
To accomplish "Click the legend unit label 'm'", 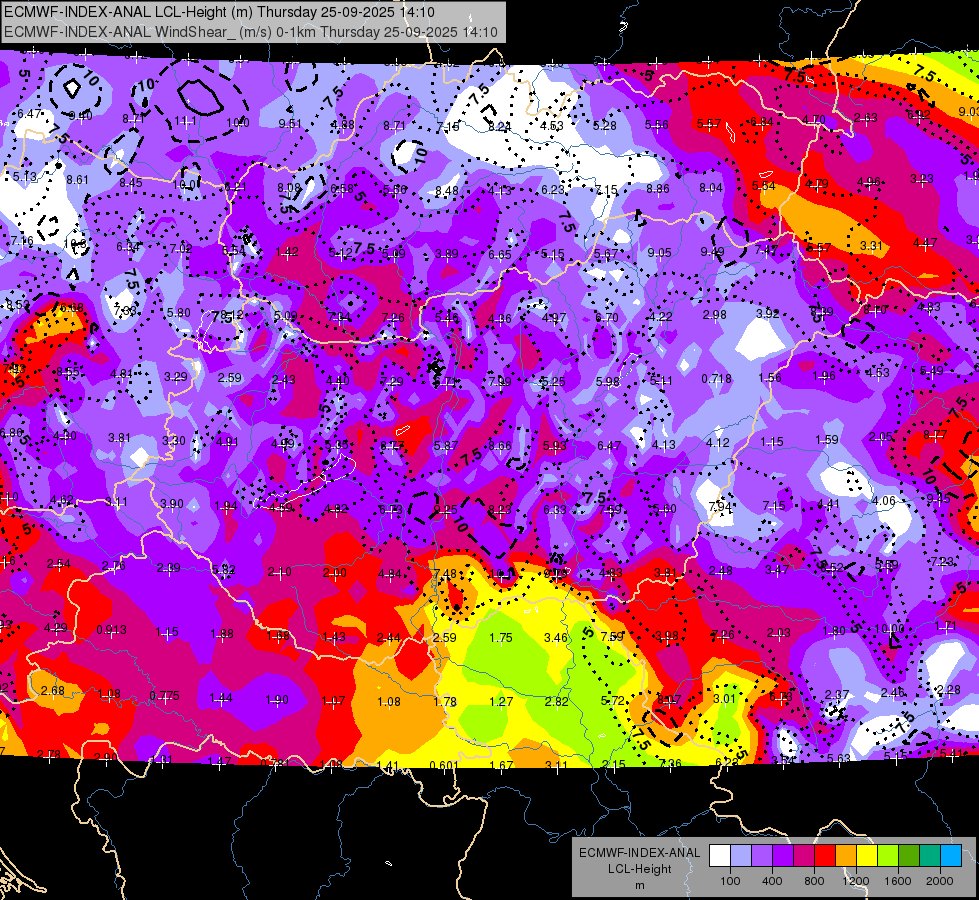I will tap(640, 886).
